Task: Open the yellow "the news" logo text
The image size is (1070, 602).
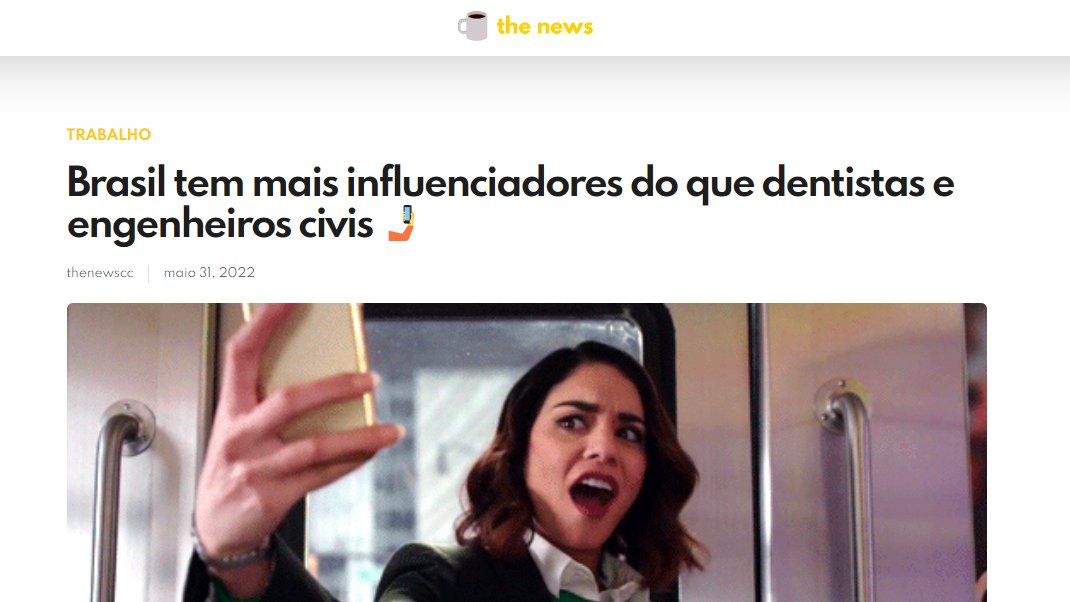Action: (545, 26)
